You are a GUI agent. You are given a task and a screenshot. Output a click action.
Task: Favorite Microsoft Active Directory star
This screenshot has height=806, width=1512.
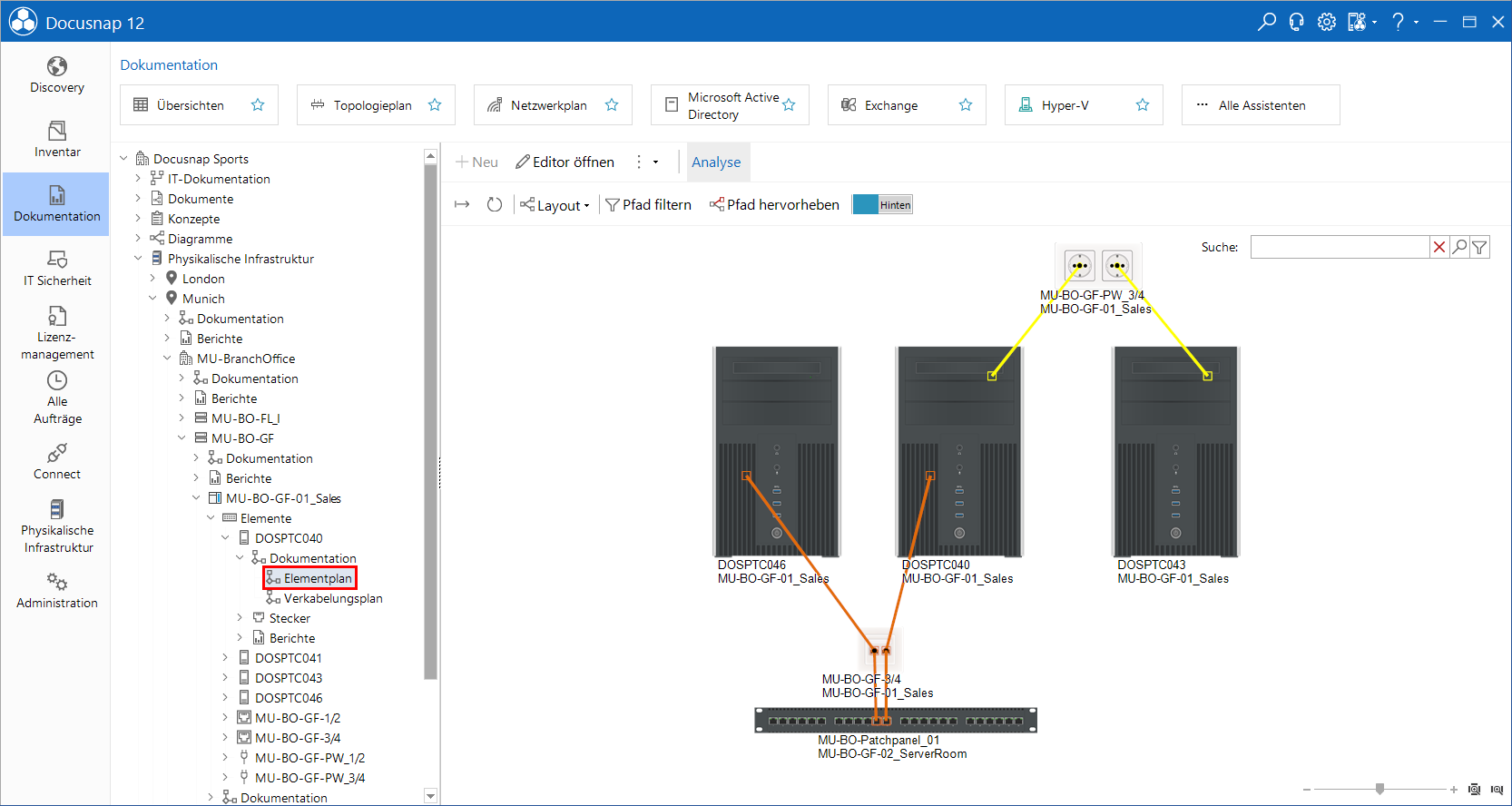(789, 105)
